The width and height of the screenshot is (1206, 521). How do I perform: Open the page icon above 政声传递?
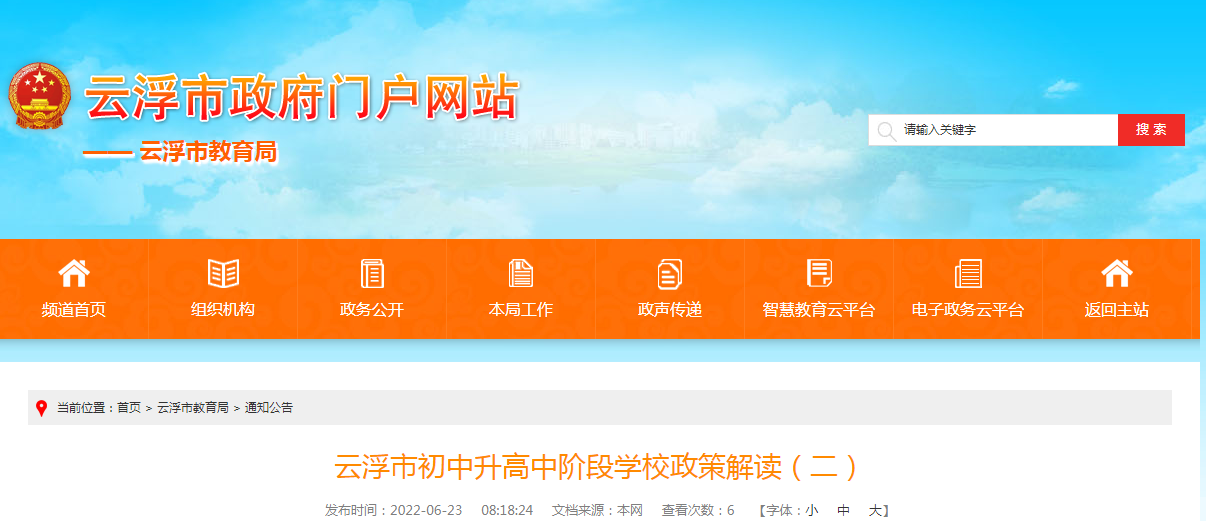click(670, 273)
